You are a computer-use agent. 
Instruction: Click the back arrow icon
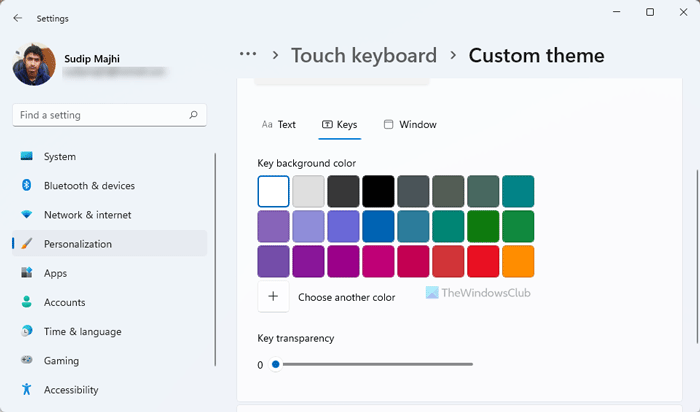coord(17,17)
